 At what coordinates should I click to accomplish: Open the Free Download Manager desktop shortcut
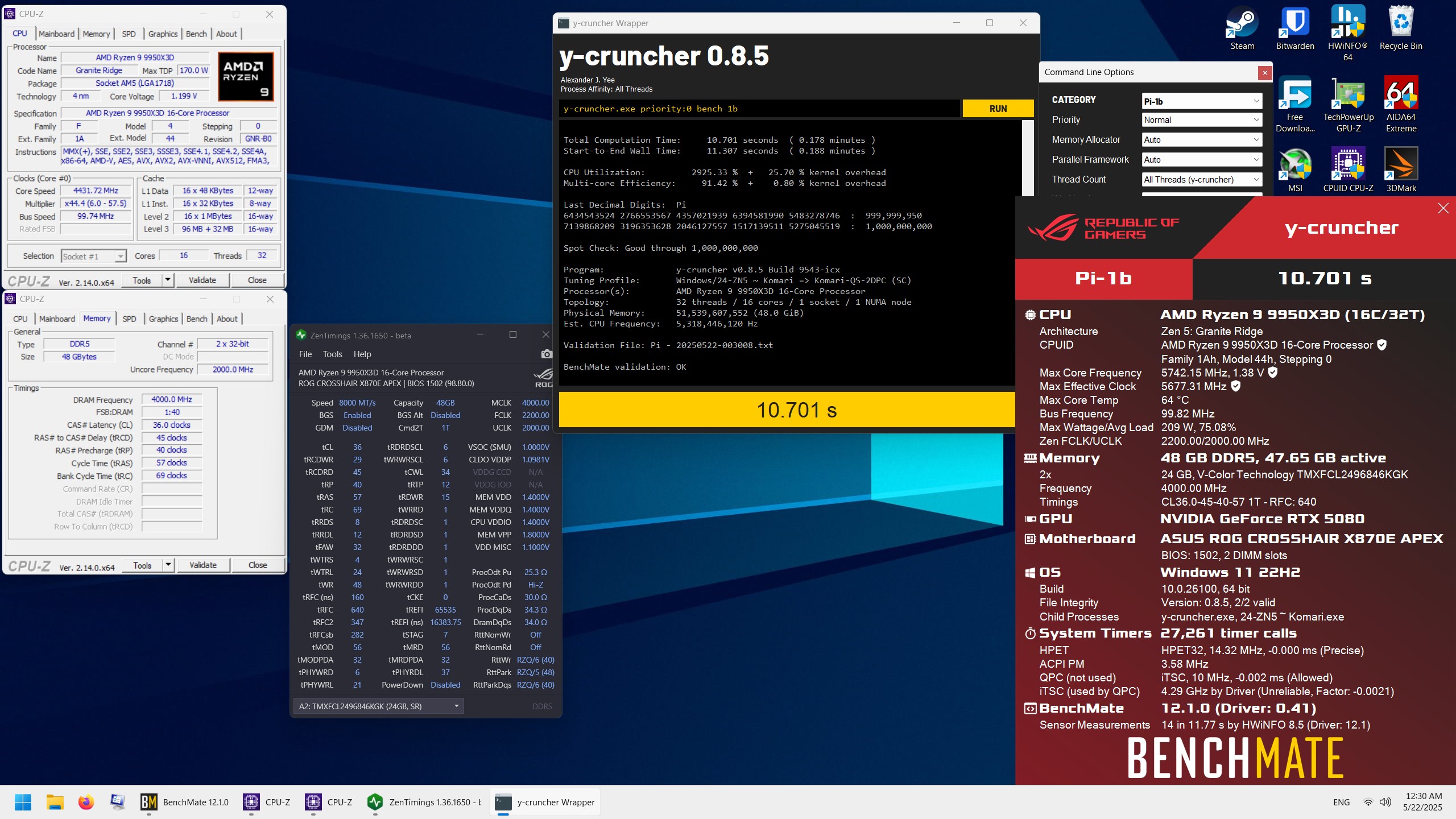tap(1295, 105)
